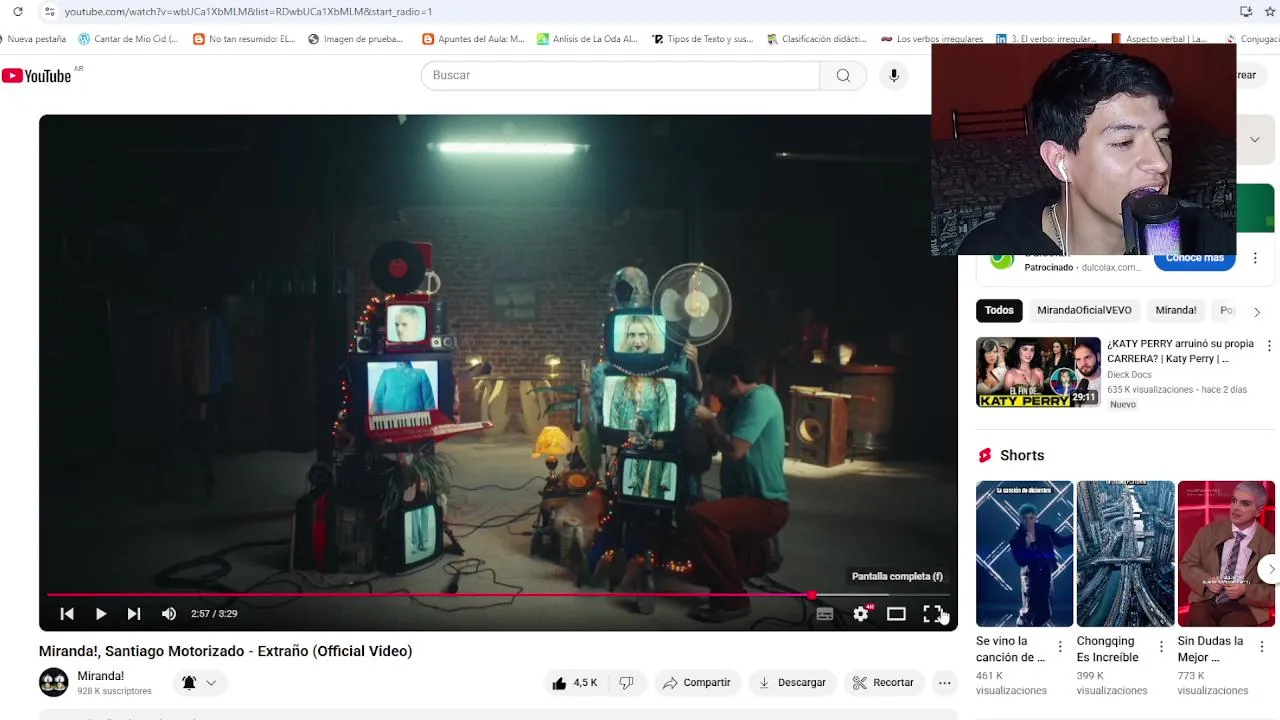The height and width of the screenshot is (720, 1280).
Task: Expand the subscription notification dropdown chevron
Action: [211, 683]
